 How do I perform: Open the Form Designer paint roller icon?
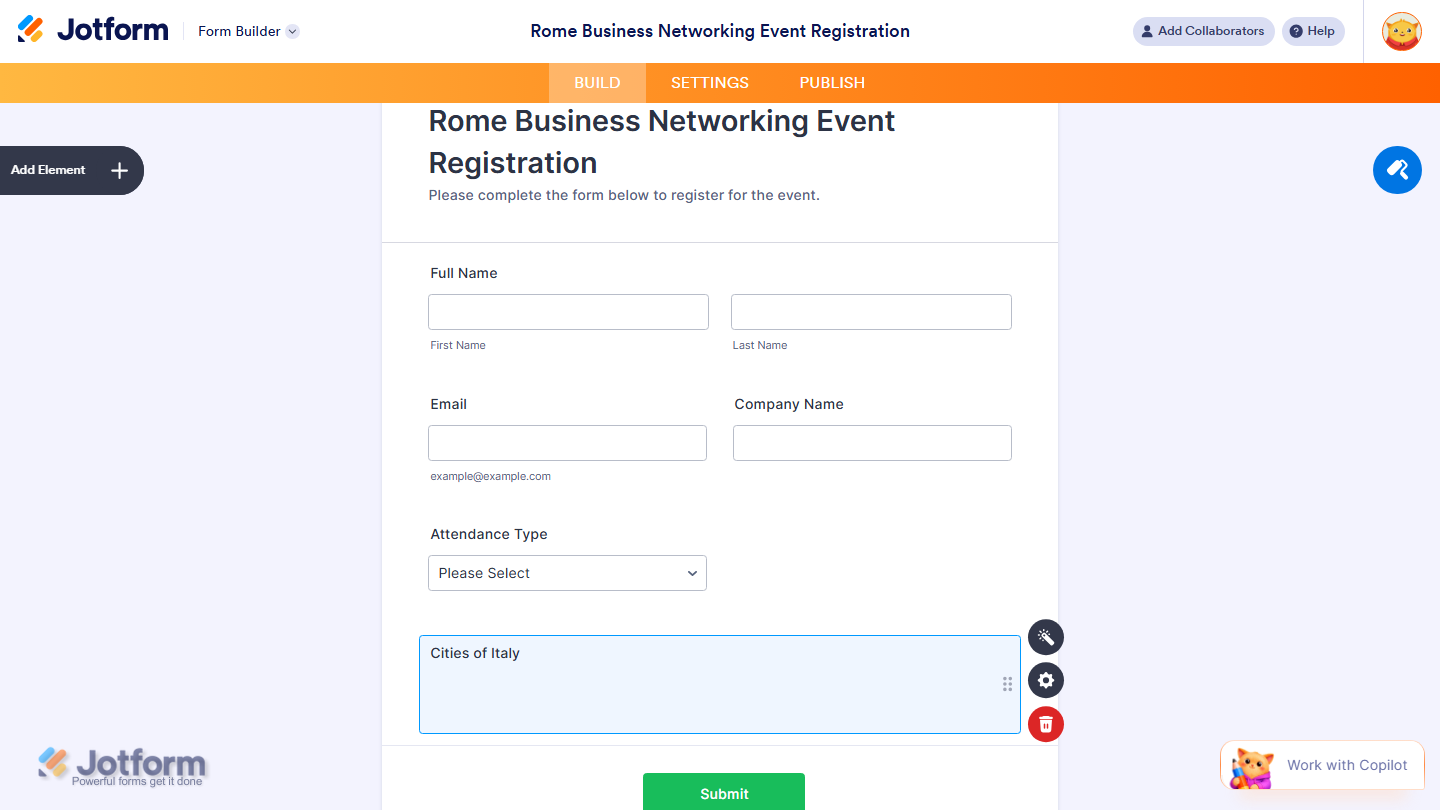tap(1397, 170)
